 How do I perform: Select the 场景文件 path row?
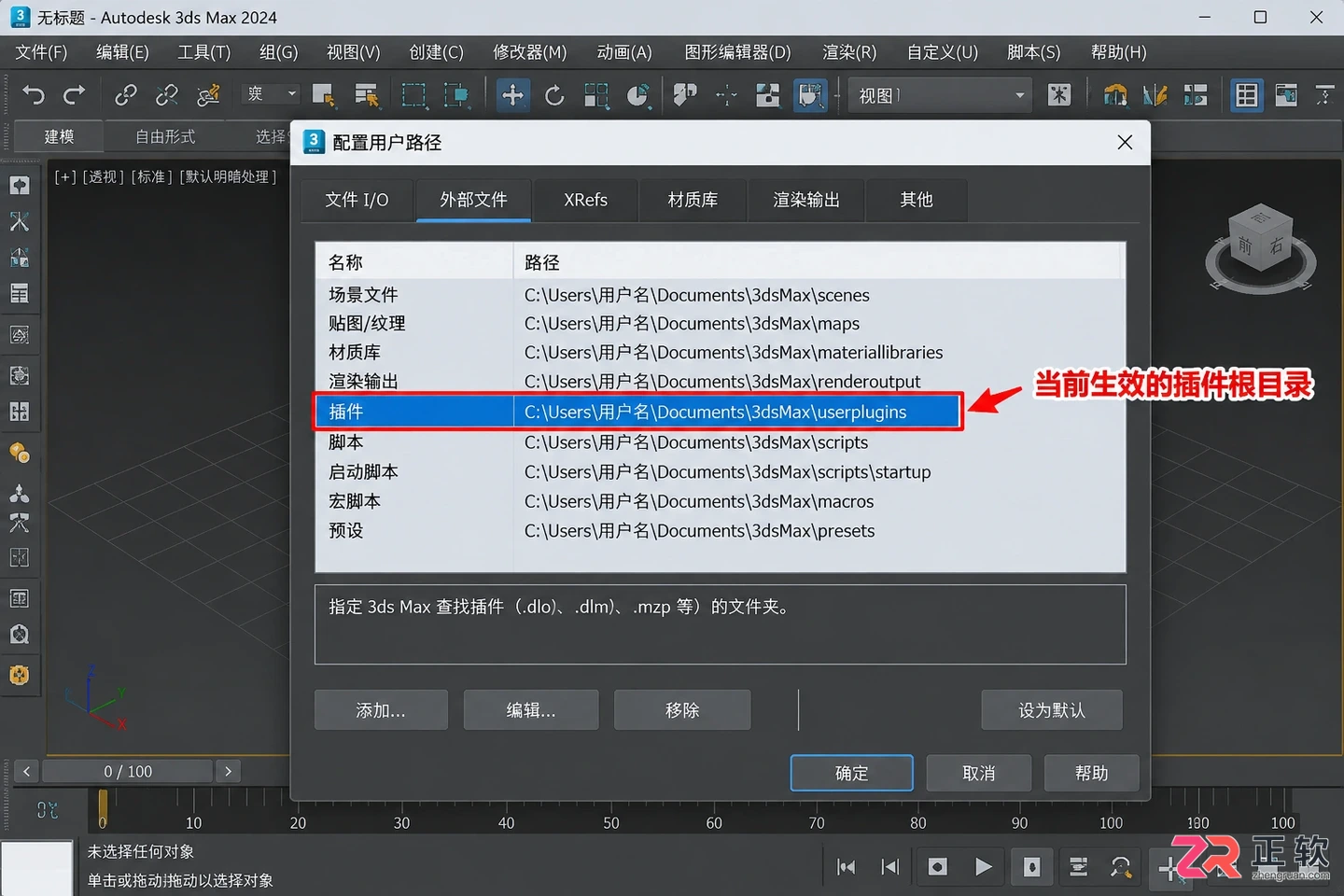[x=721, y=295]
